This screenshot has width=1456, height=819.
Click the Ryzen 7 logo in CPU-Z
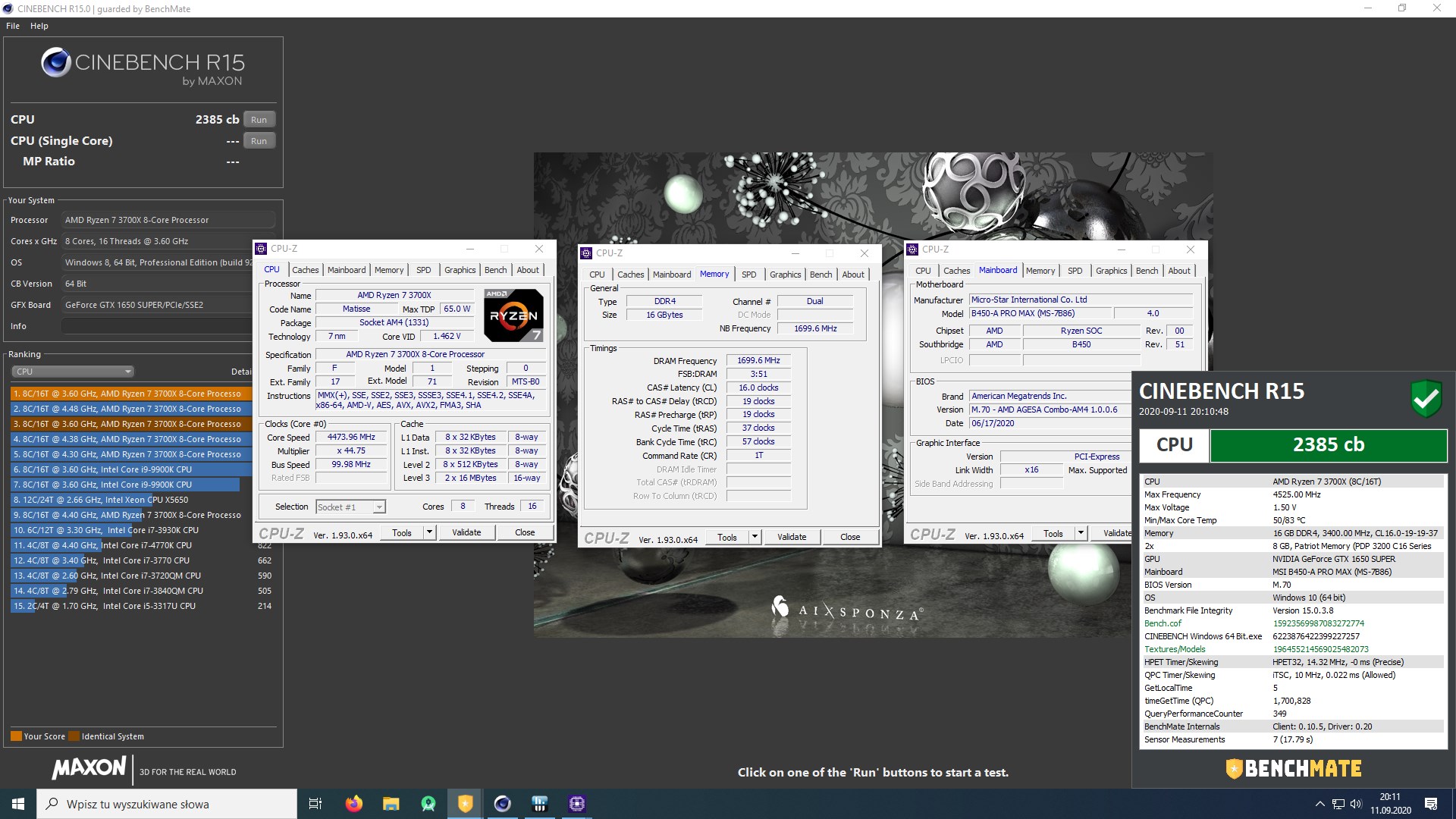click(x=513, y=315)
